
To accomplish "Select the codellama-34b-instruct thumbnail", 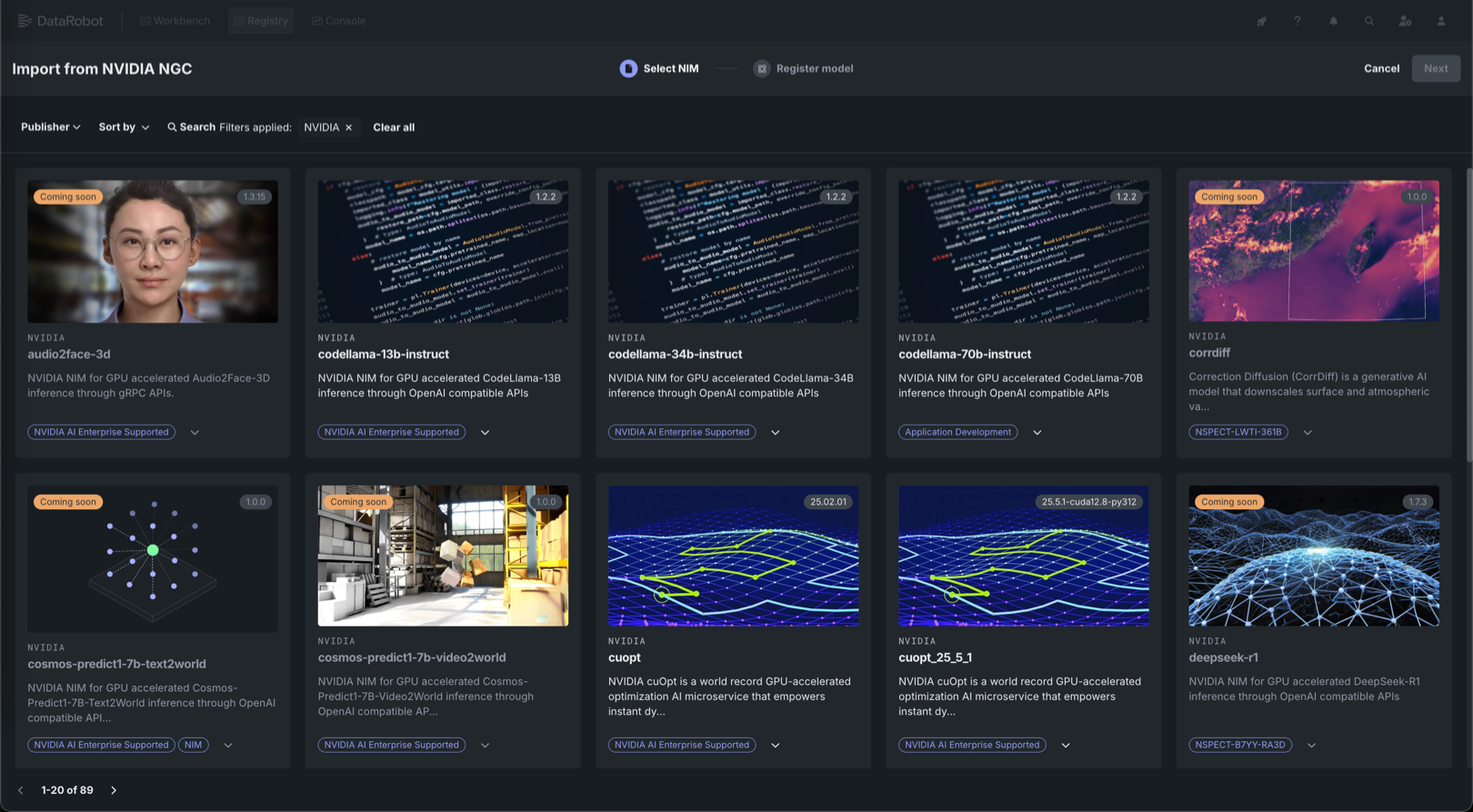I will coord(733,251).
